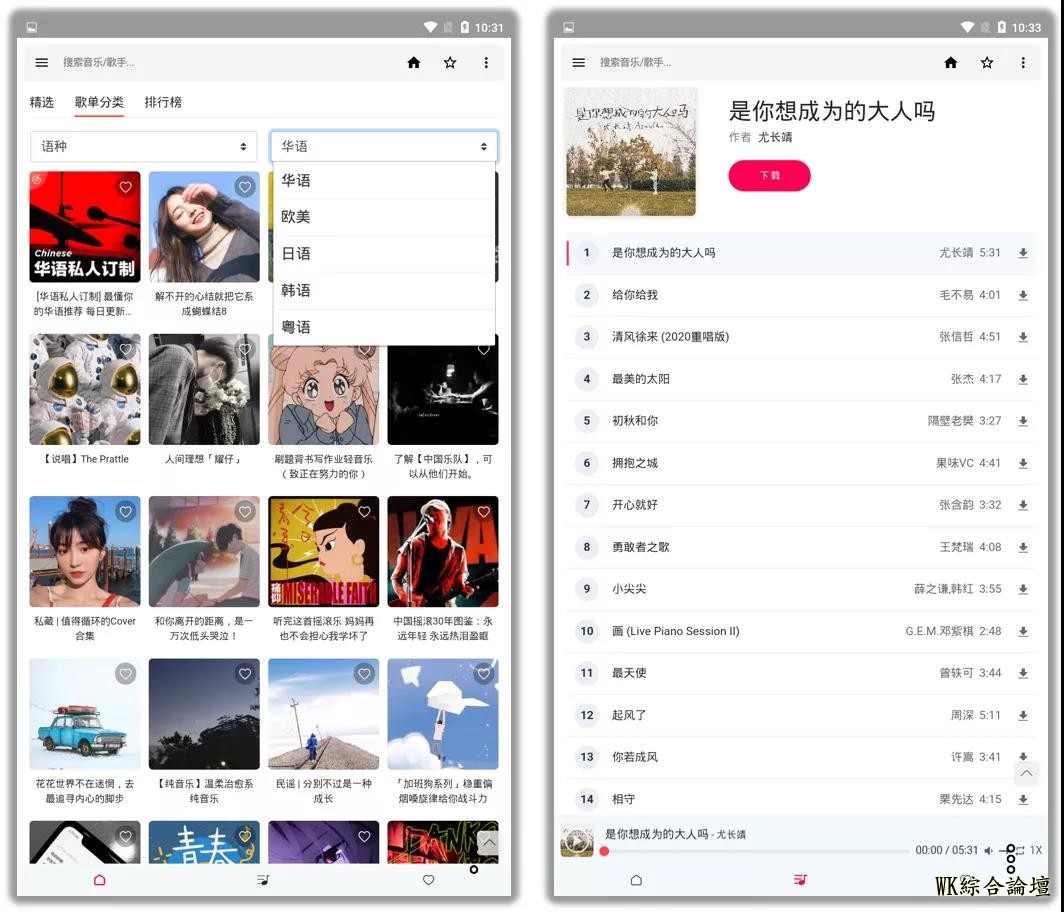Open the 「加班狗系列」 playlist cover
This screenshot has width=1064, height=912.
[443, 714]
